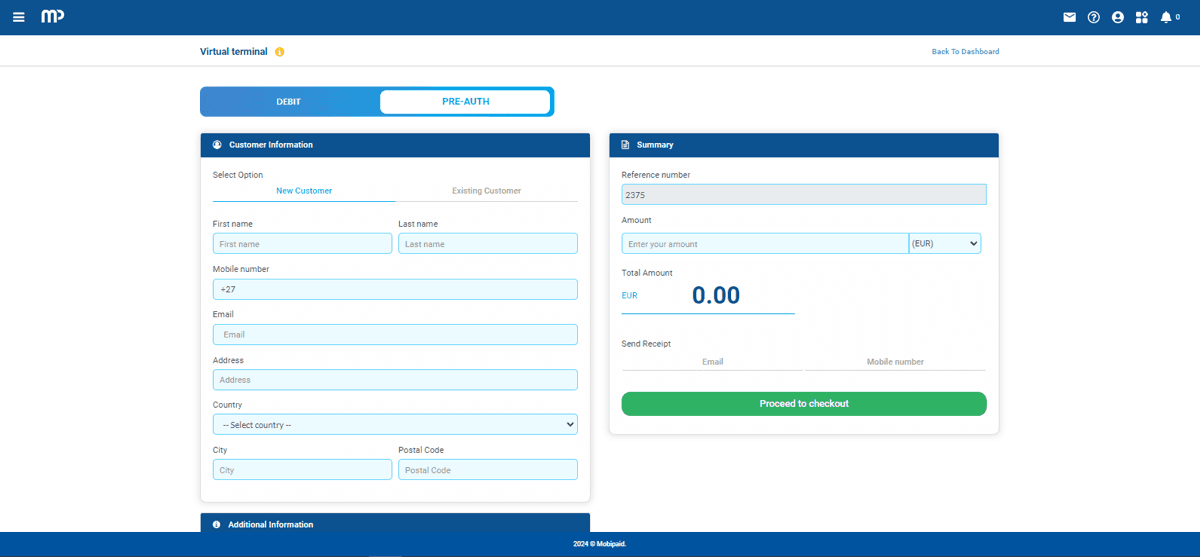Follow the Back To Dashboard link
1200x557 pixels.
pos(965,52)
